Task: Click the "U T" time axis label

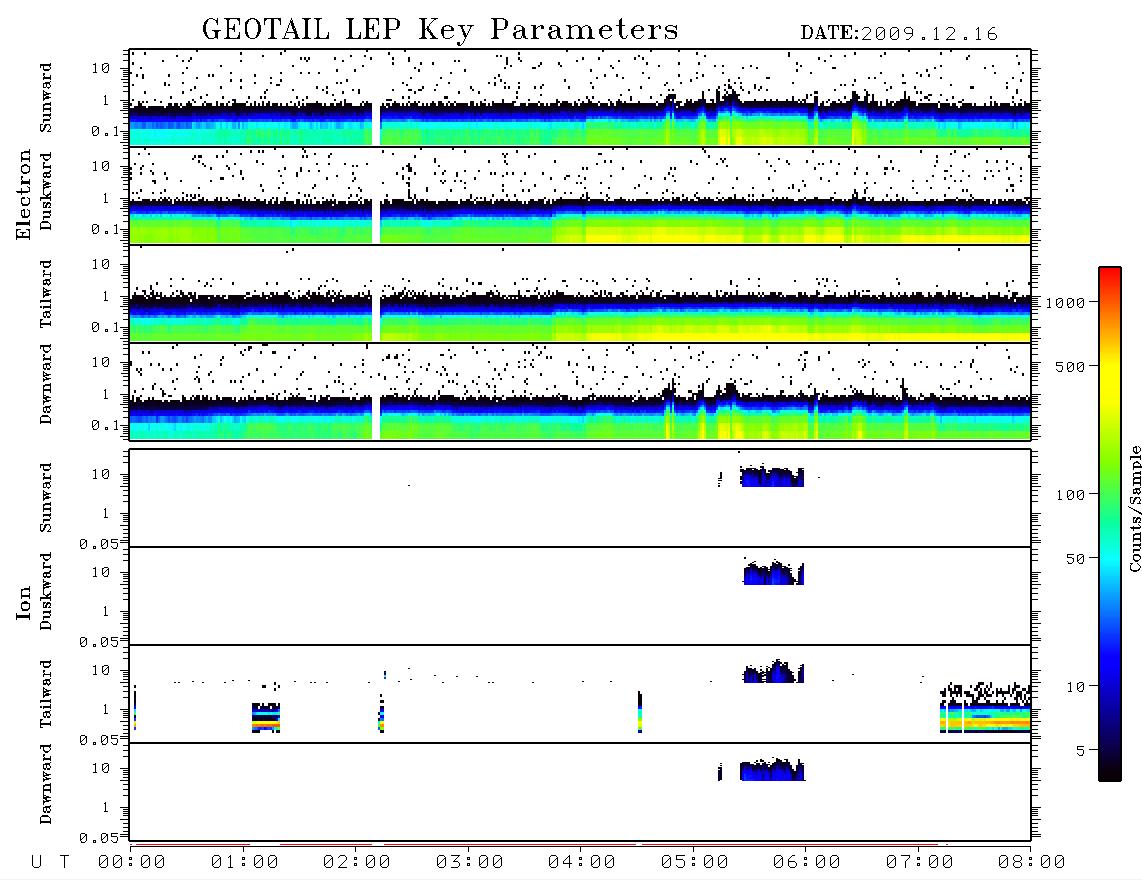Action: pos(51,863)
